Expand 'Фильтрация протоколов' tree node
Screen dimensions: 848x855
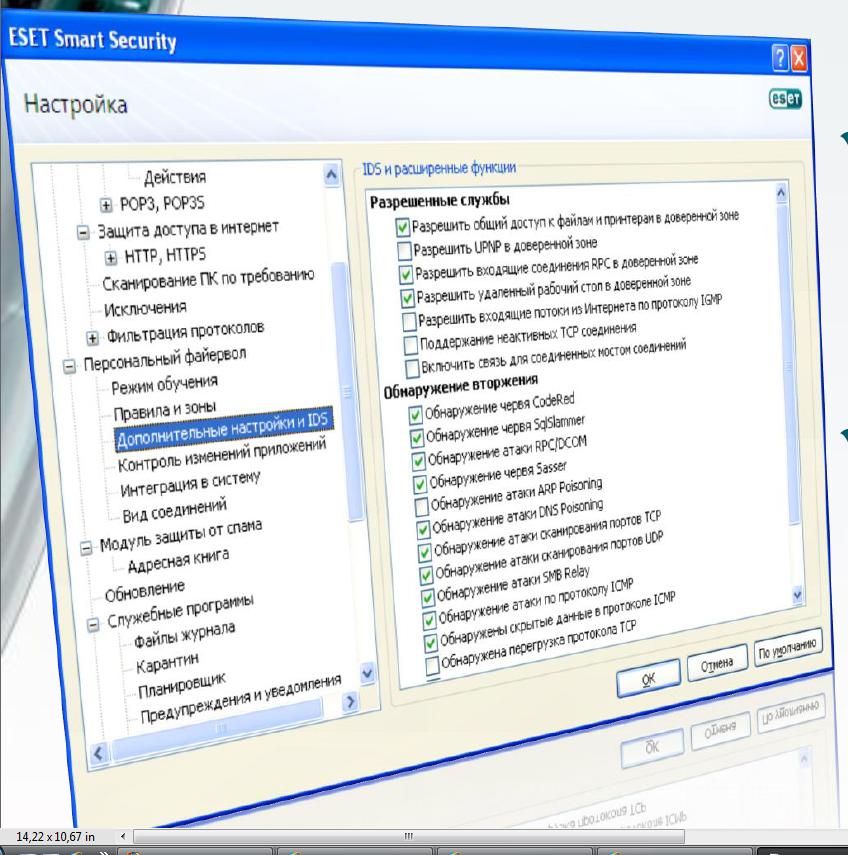pyautogui.click(x=92, y=338)
